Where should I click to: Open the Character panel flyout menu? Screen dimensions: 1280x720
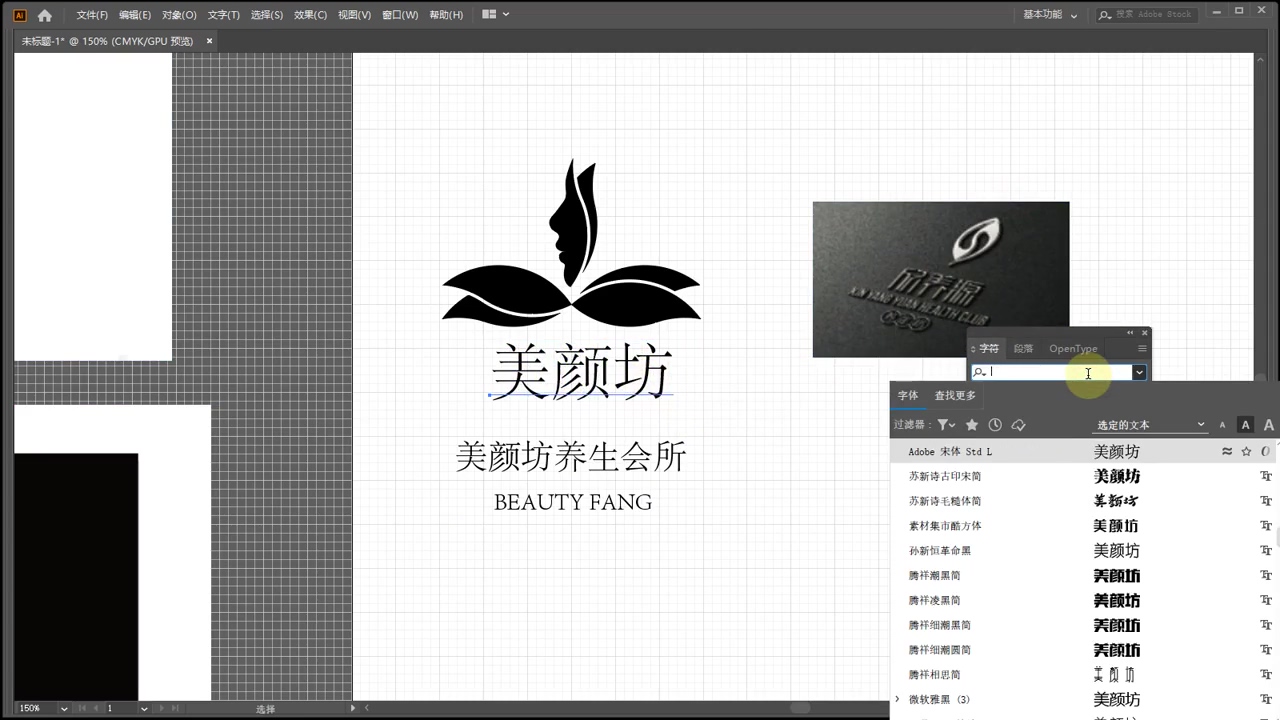pyautogui.click(x=1142, y=348)
